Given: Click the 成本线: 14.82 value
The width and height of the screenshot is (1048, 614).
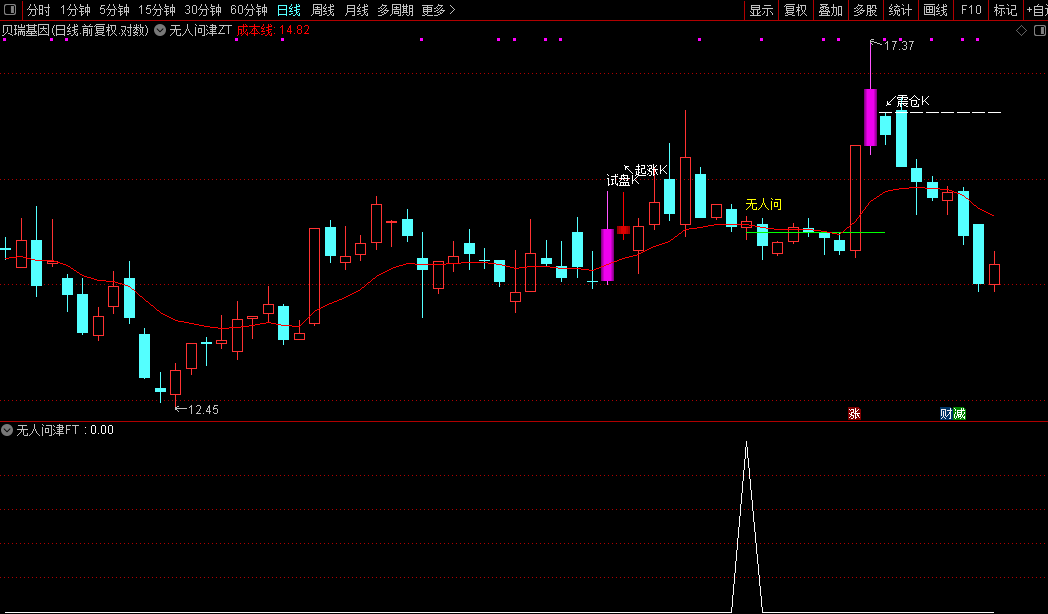Looking at the screenshot, I should click(273, 30).
